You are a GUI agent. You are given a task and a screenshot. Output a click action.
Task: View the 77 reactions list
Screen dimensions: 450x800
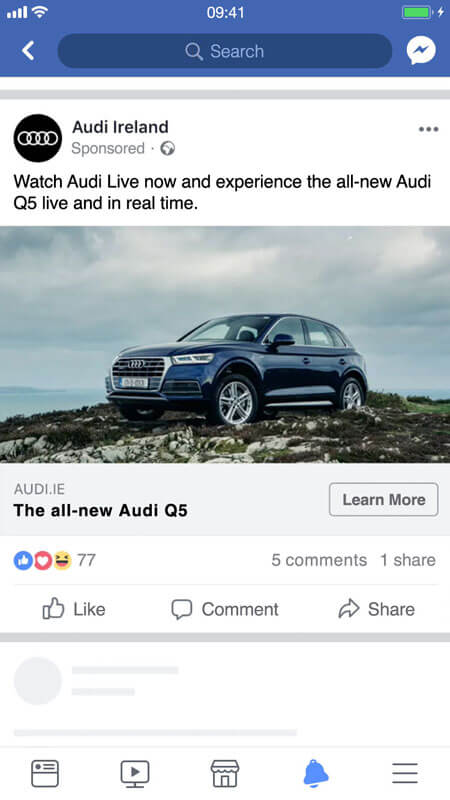point(55,560)
